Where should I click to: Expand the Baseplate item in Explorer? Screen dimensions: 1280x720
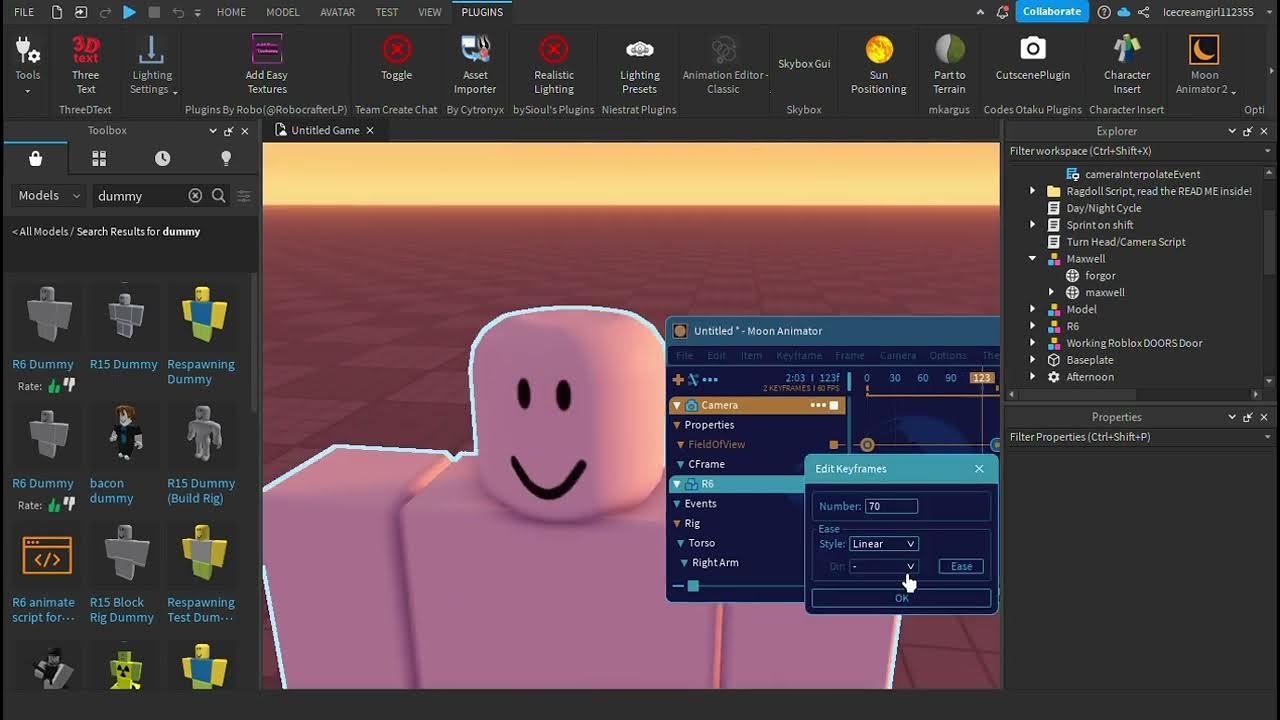pos(1033,360)
